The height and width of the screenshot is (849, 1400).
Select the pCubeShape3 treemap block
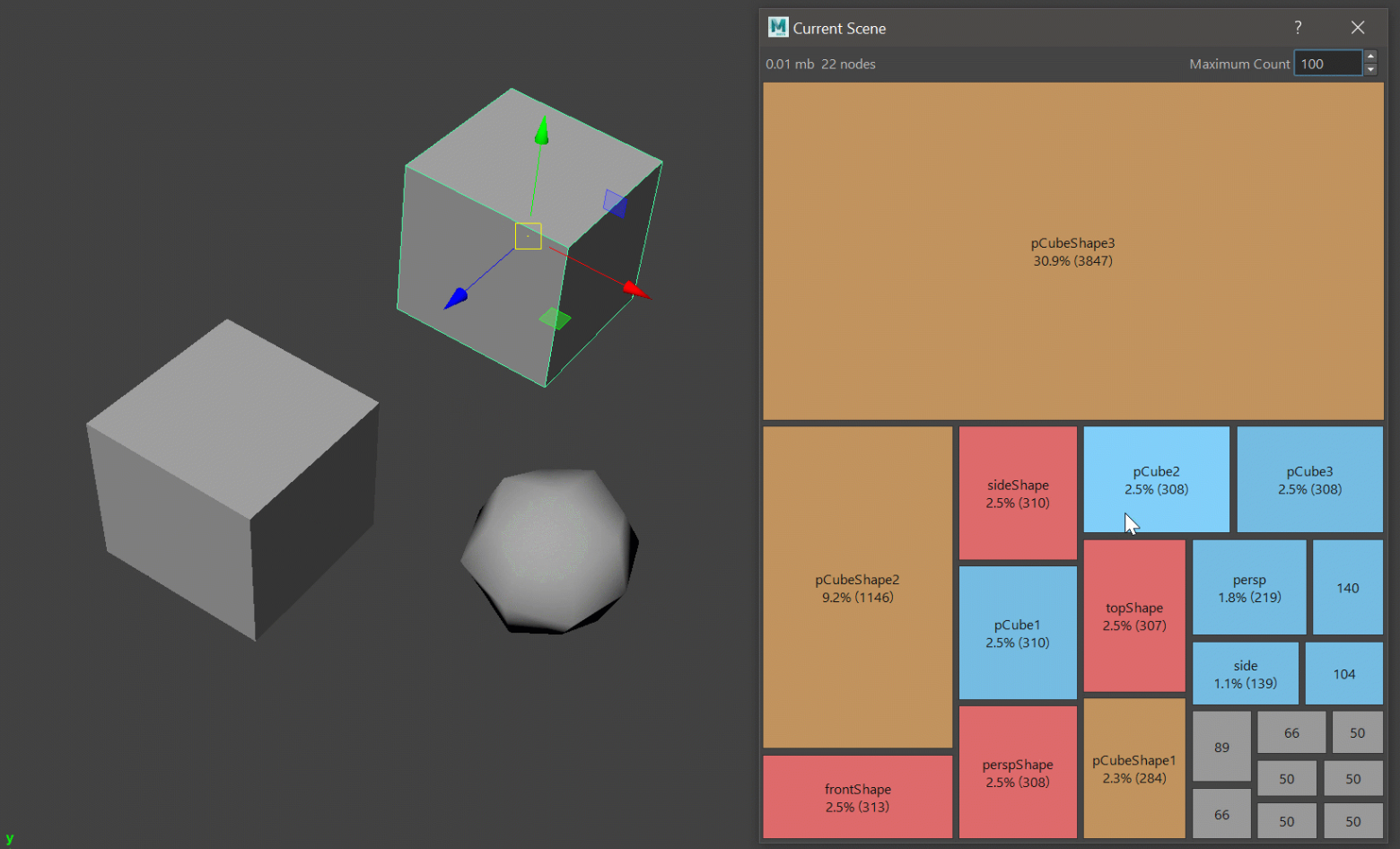(1072, 251)
